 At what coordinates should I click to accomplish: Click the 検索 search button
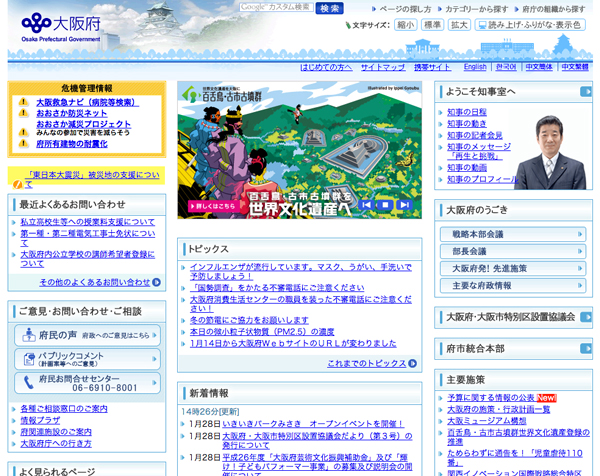(329, 8)
